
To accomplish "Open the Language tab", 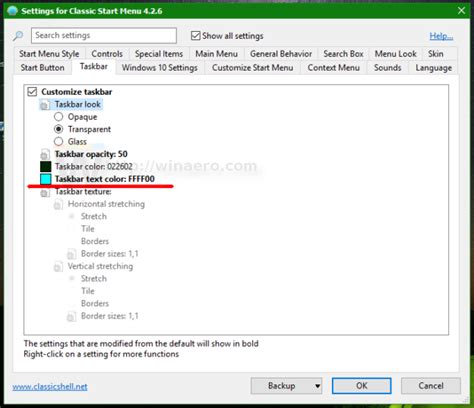I will (x=433, y=68).
